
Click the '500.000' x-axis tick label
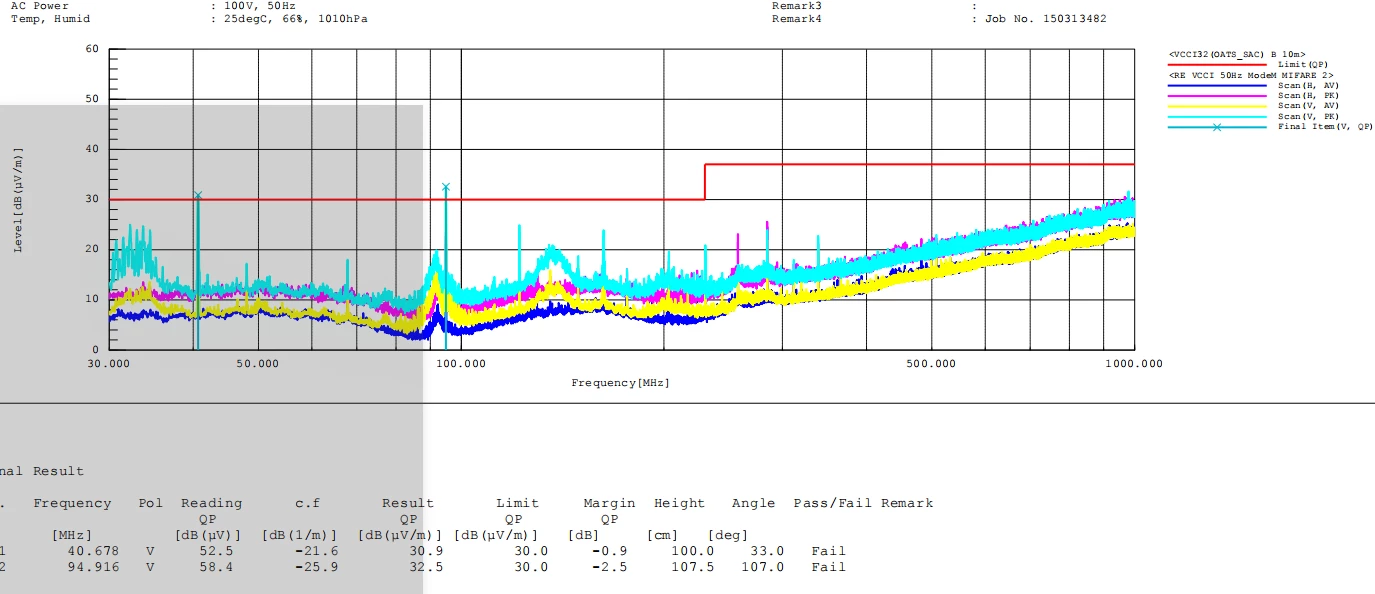[931, 363]
